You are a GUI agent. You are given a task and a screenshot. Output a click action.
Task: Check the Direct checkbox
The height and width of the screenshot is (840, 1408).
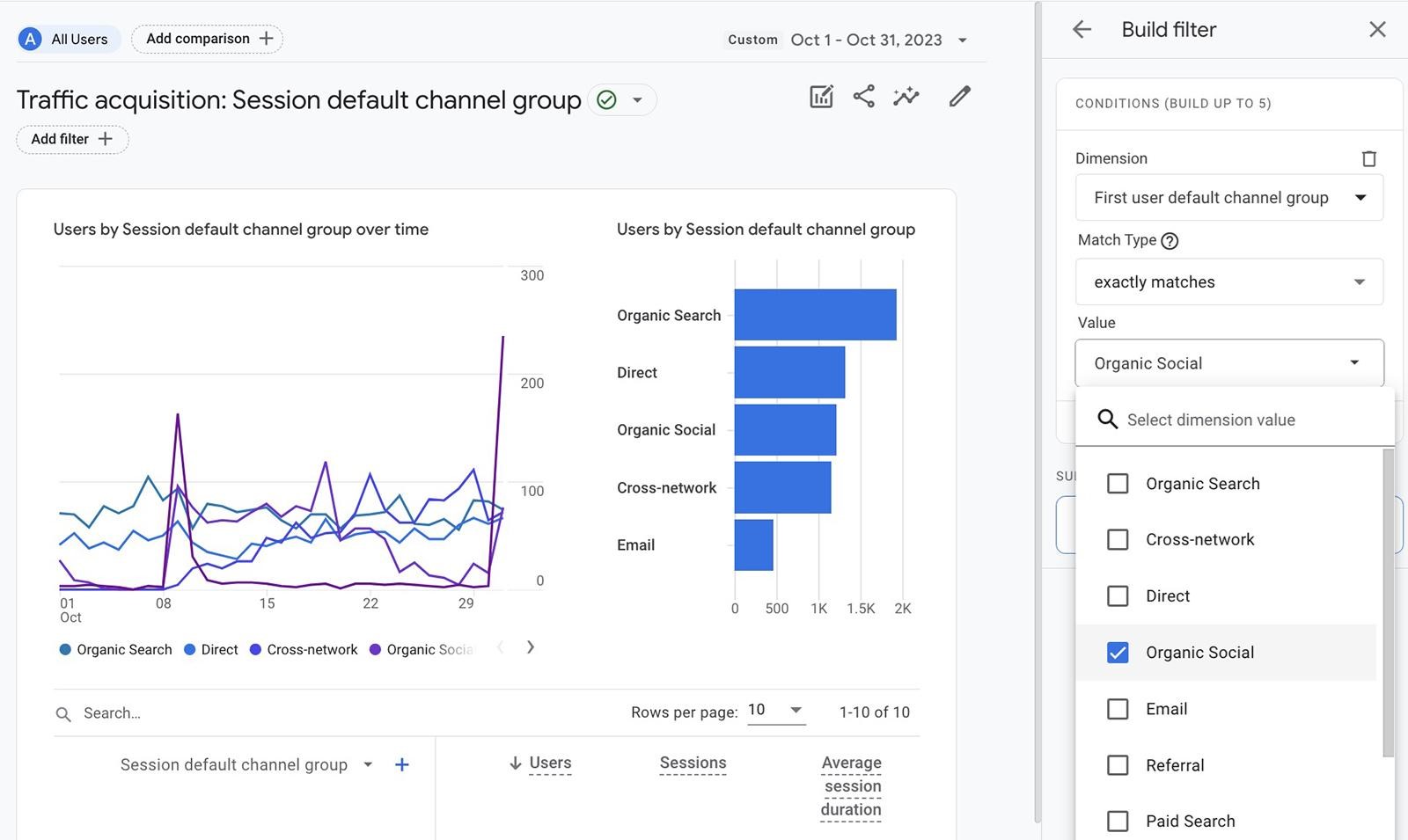coord(1118,595)
